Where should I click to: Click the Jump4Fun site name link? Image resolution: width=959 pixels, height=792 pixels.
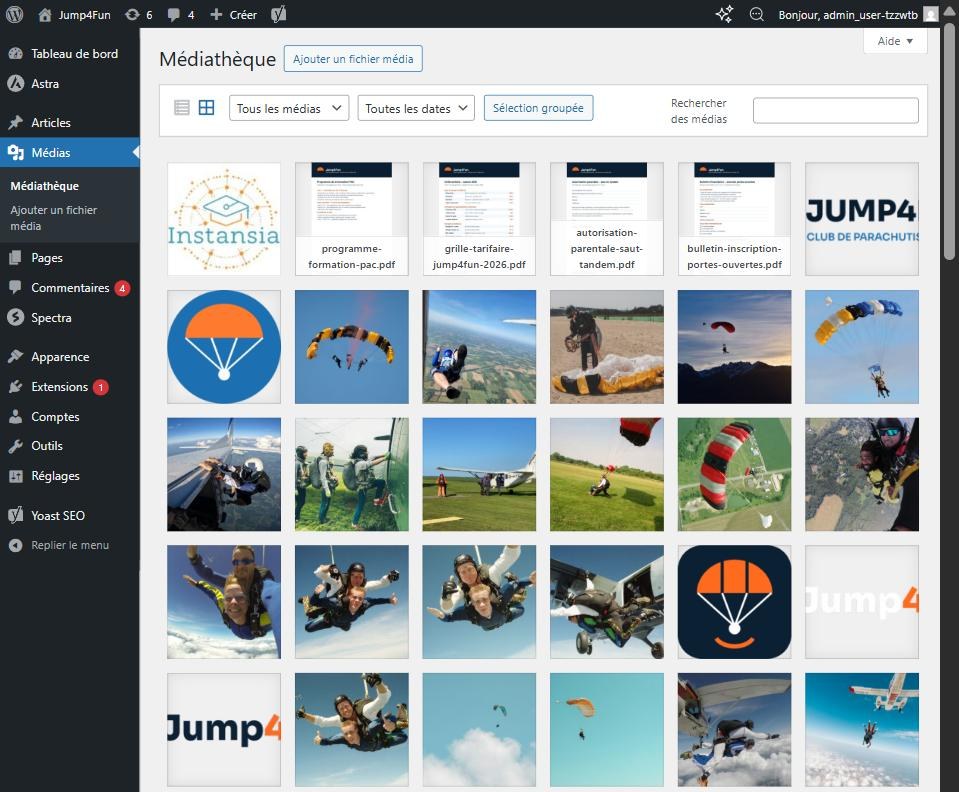click(x=84, y=15)
